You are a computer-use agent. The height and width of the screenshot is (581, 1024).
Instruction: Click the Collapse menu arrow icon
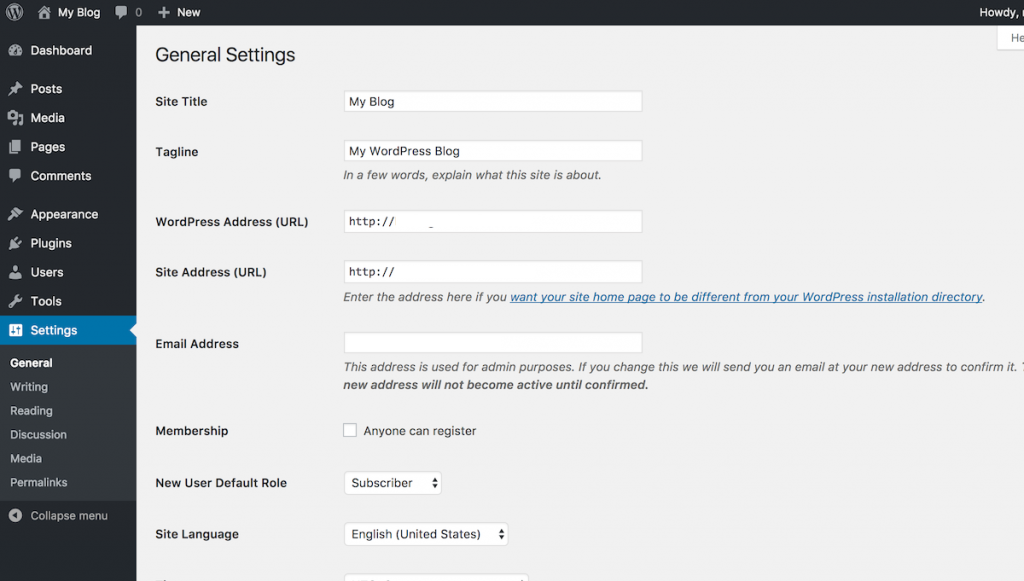coord(16,516)
